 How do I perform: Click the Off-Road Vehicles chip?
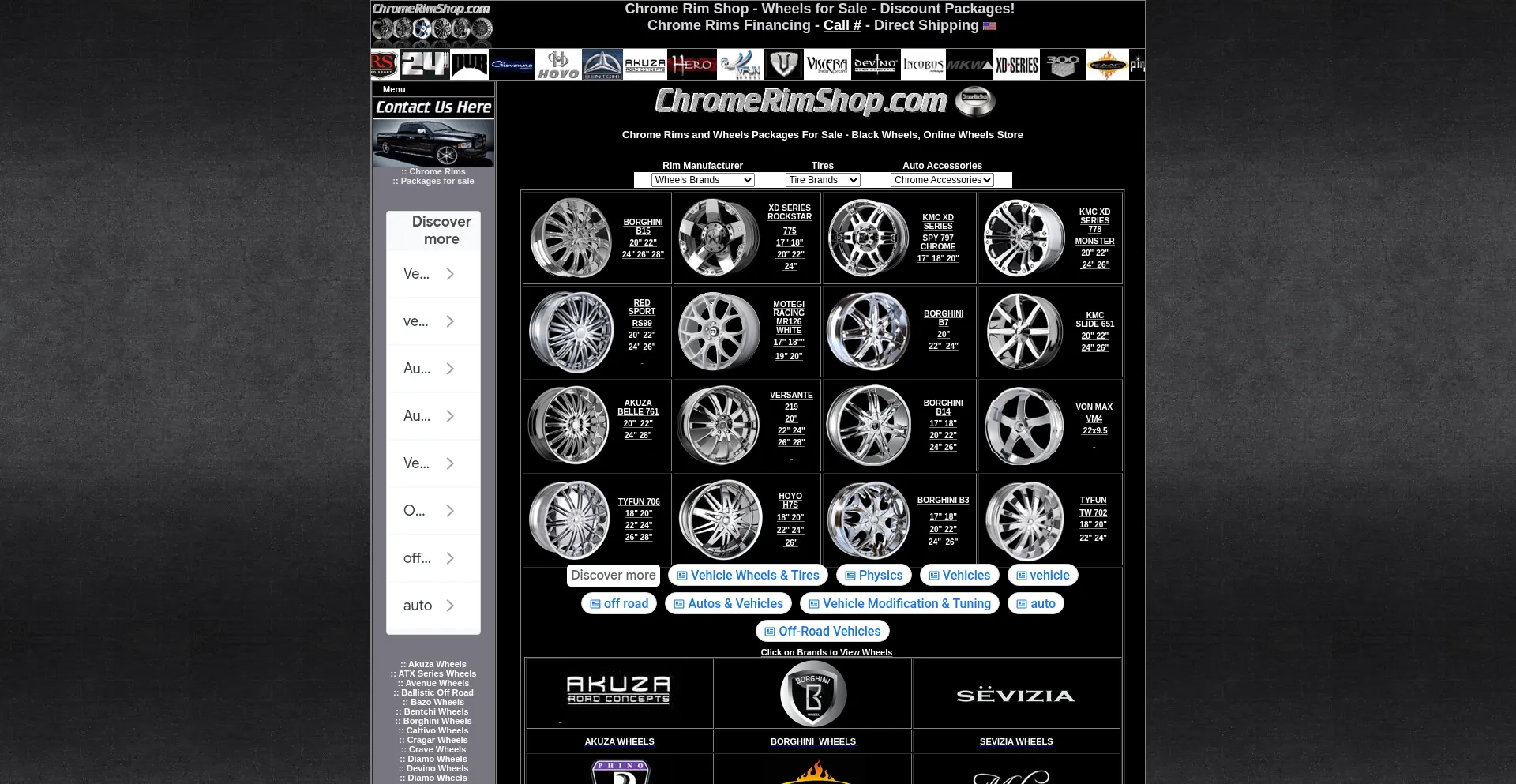823,632
